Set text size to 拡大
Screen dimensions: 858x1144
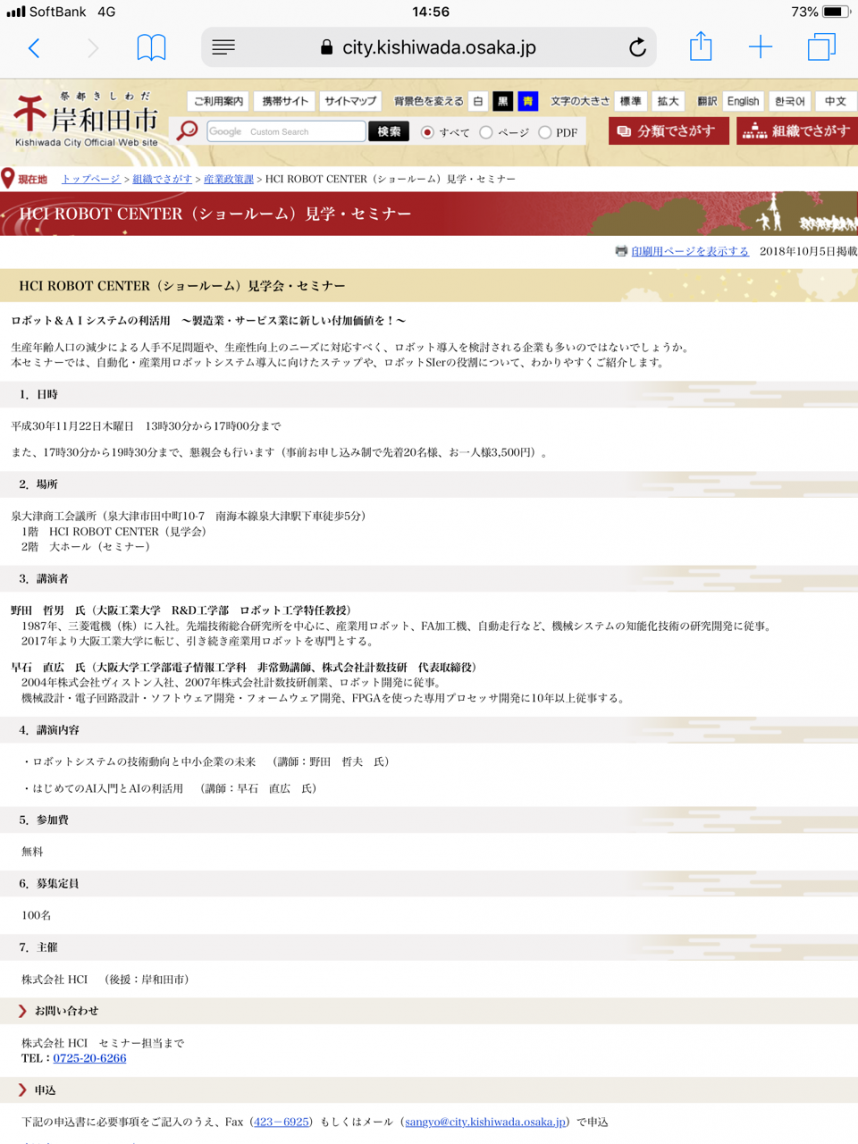[668, 101]
